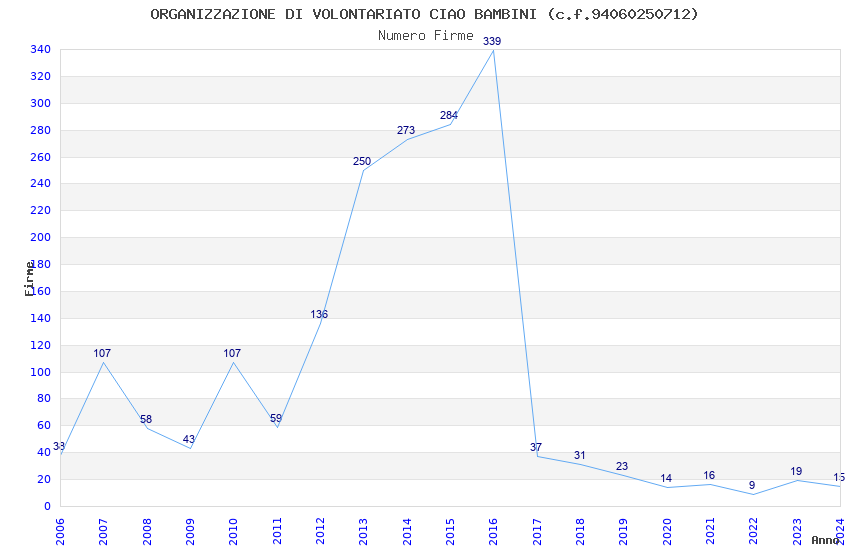Click the x-axis year 2007

pyautogui.click(x=103, y=532)
